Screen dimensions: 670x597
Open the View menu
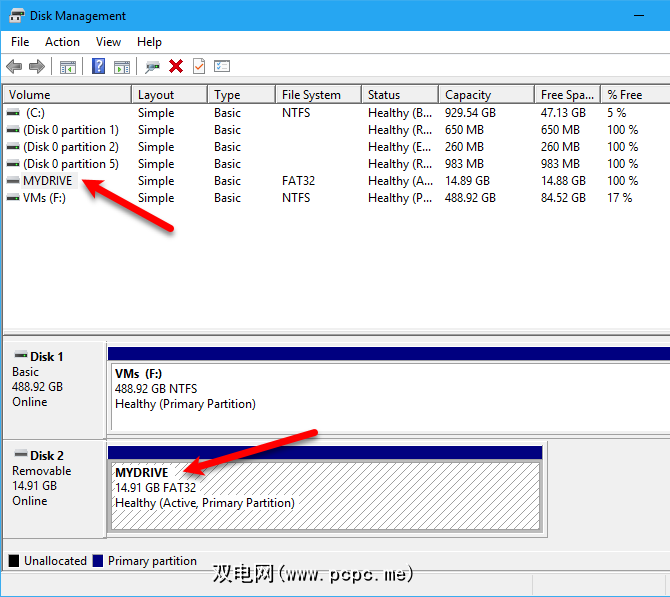pos(108,42)
